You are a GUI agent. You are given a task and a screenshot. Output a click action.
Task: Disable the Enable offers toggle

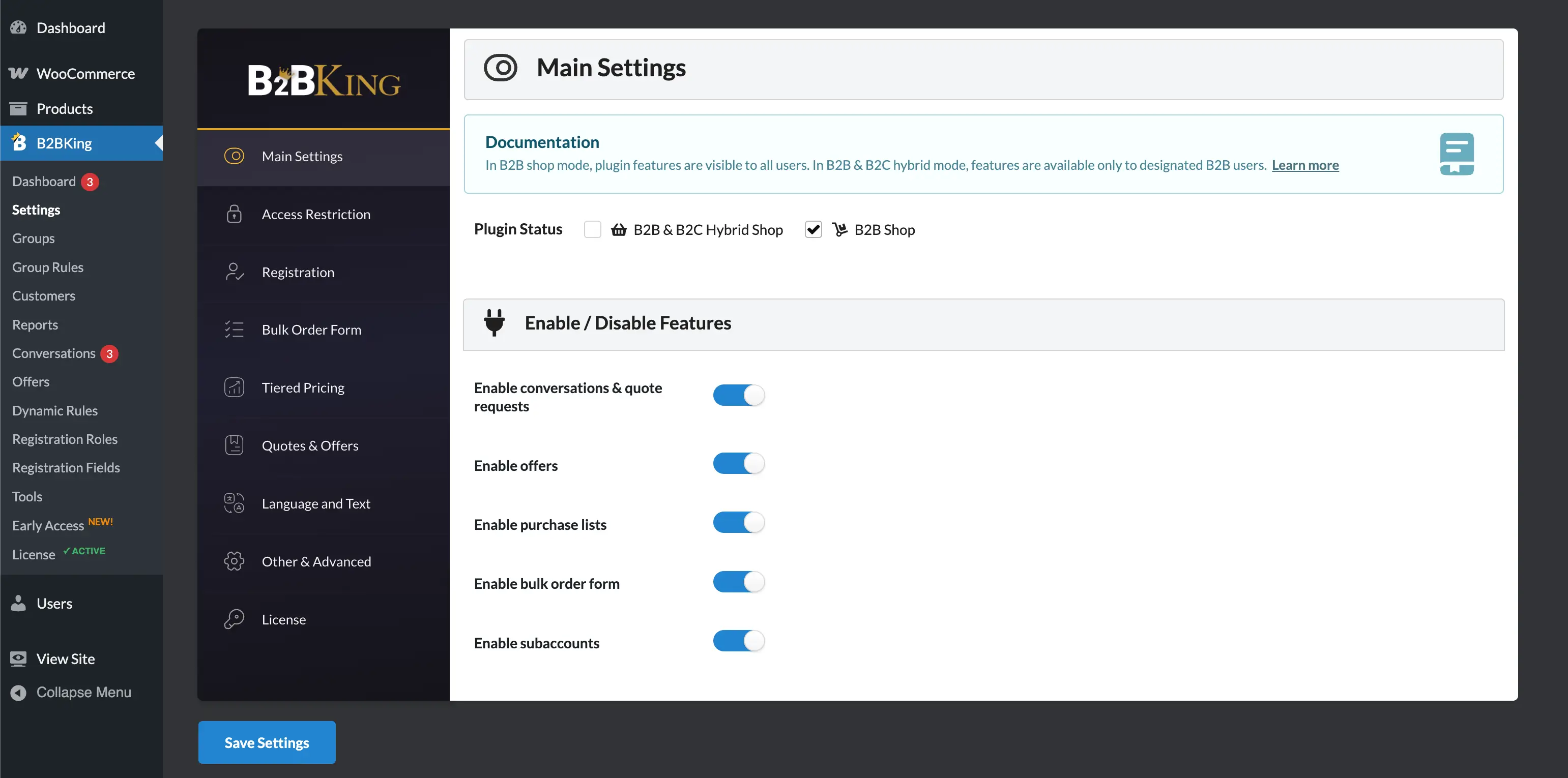pos(738,464)
